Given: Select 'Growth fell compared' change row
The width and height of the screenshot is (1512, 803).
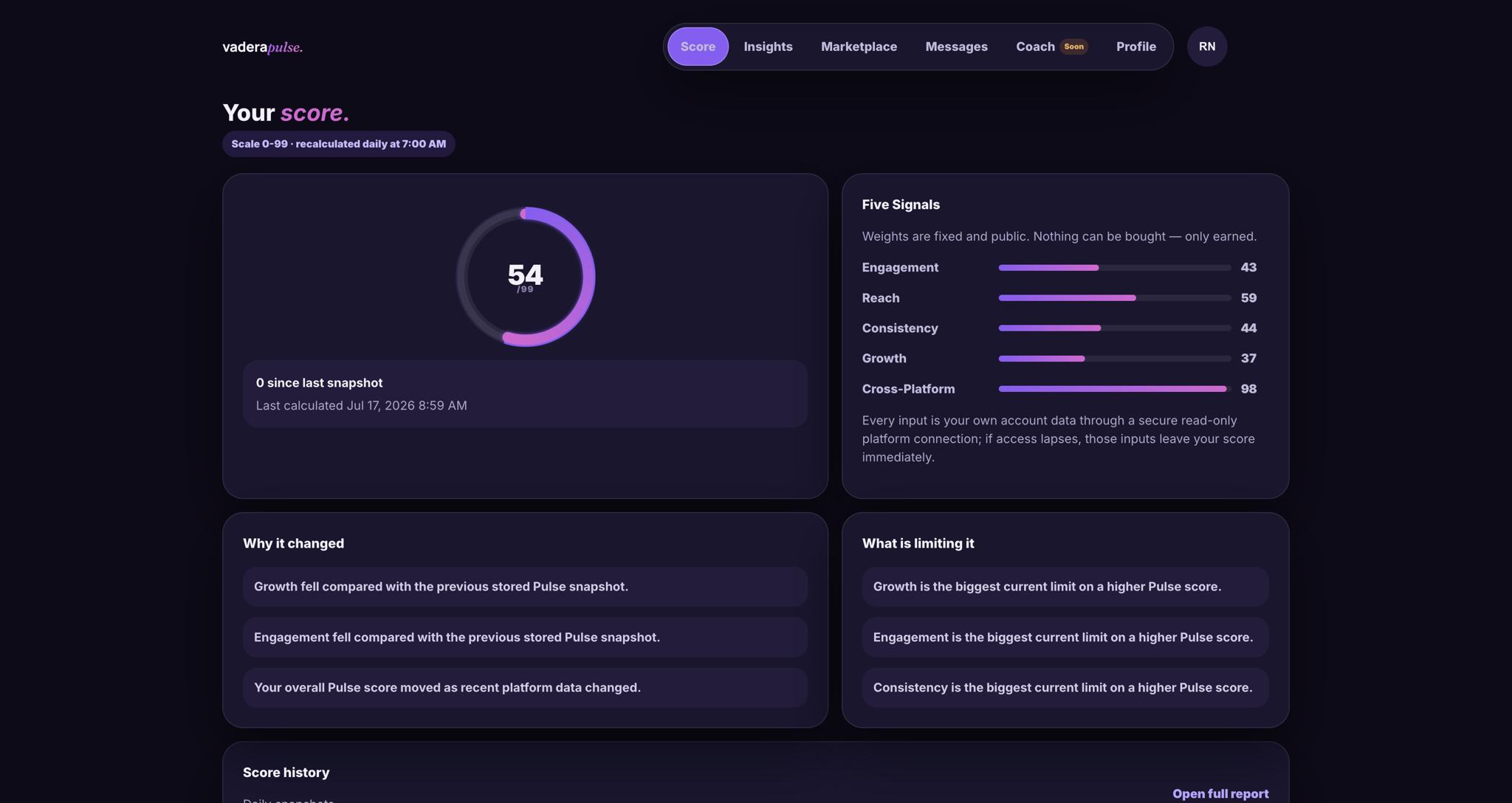Looking at the screenshot, I should tap(525, 587).
